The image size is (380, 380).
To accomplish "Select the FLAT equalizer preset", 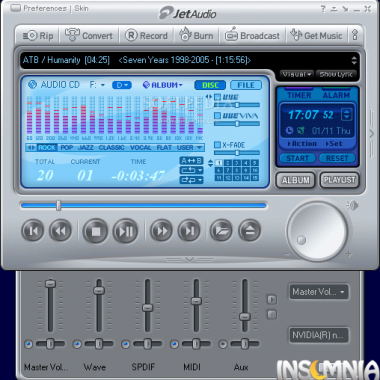I will click(x=164, y=147).
